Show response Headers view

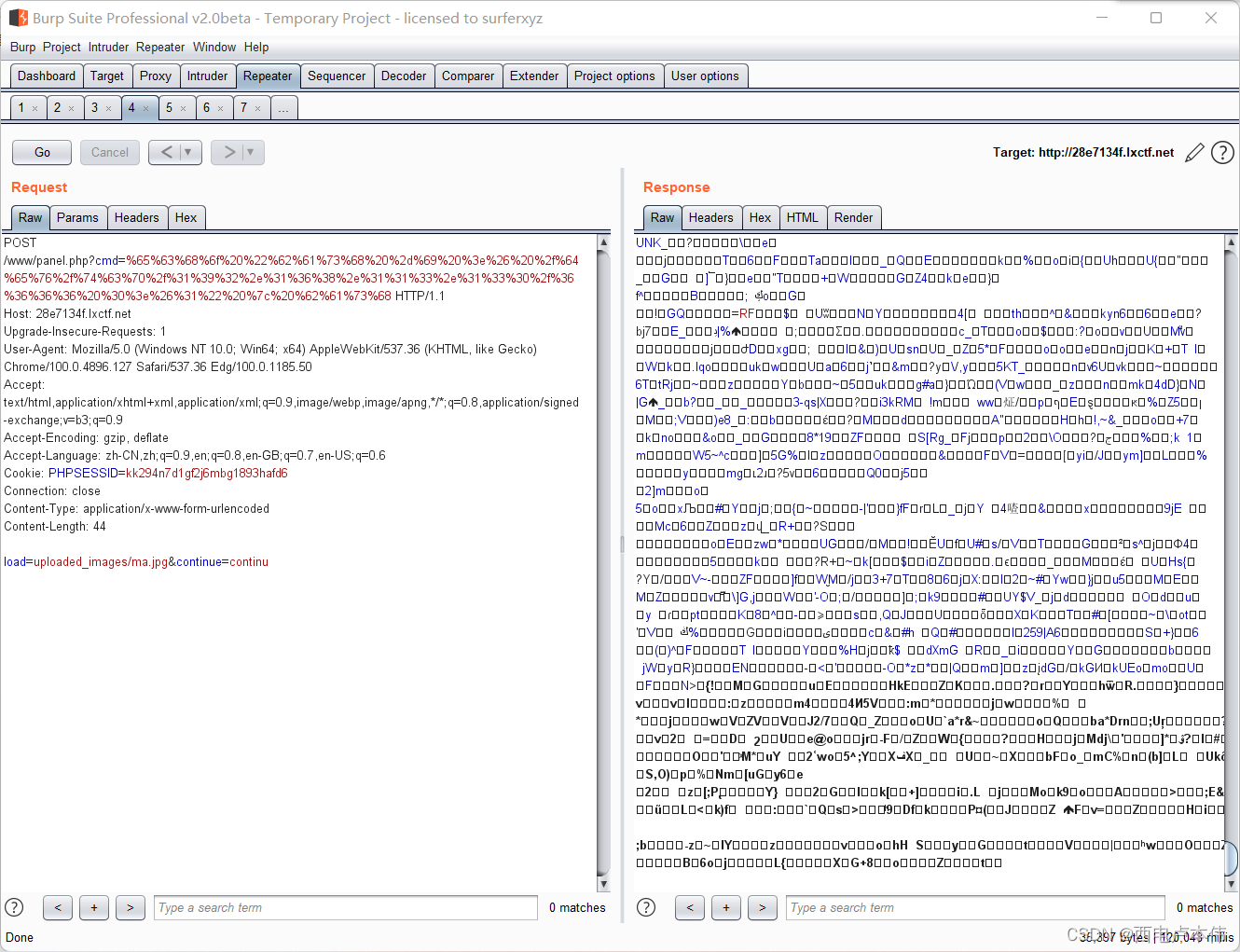pos(711,218)
